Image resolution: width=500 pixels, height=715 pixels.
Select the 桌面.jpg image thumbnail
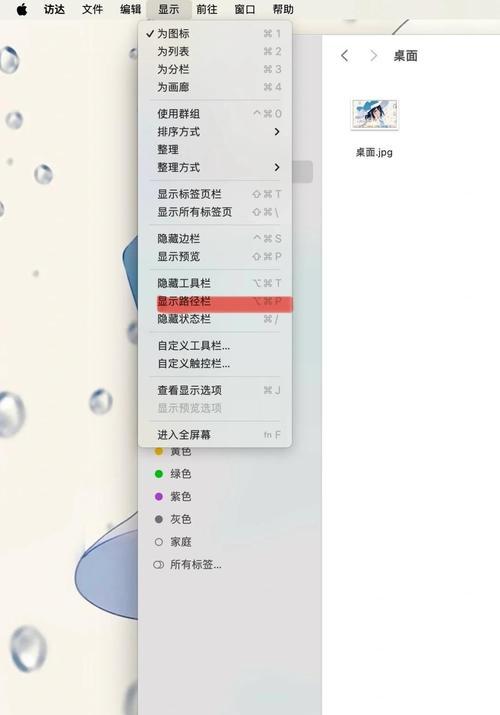coord(375,115)
